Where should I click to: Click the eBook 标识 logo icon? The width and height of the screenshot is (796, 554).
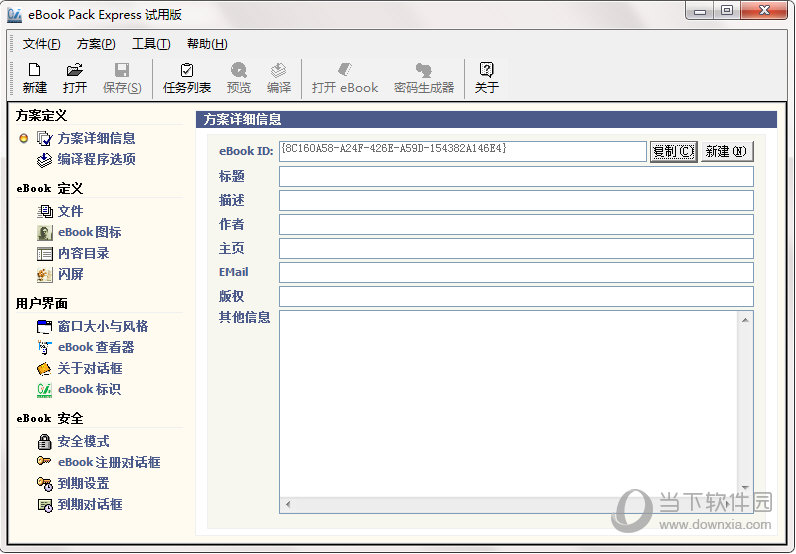(45, 389)
